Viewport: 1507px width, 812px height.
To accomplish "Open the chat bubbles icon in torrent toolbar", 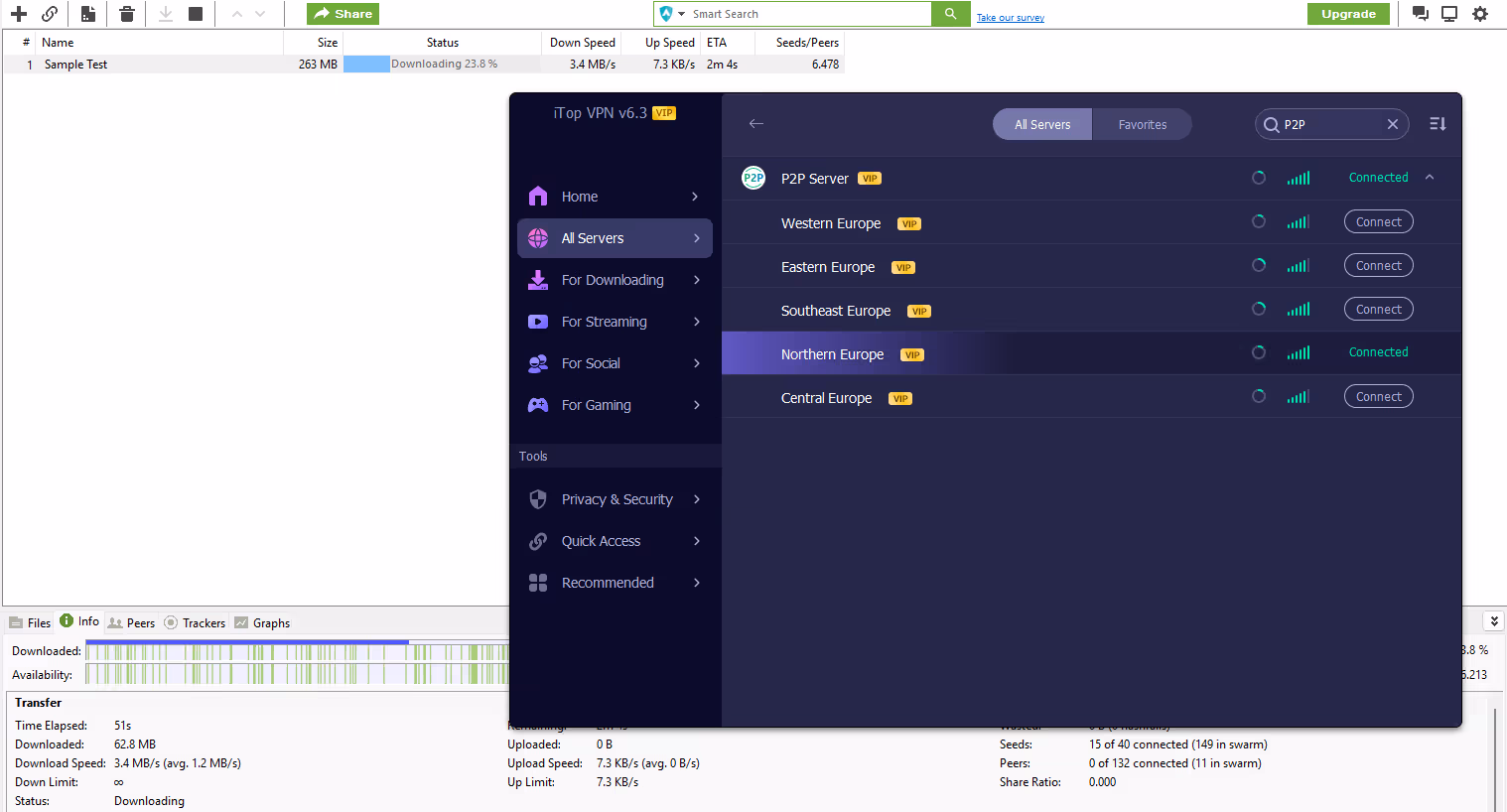I will point(1421,14).
